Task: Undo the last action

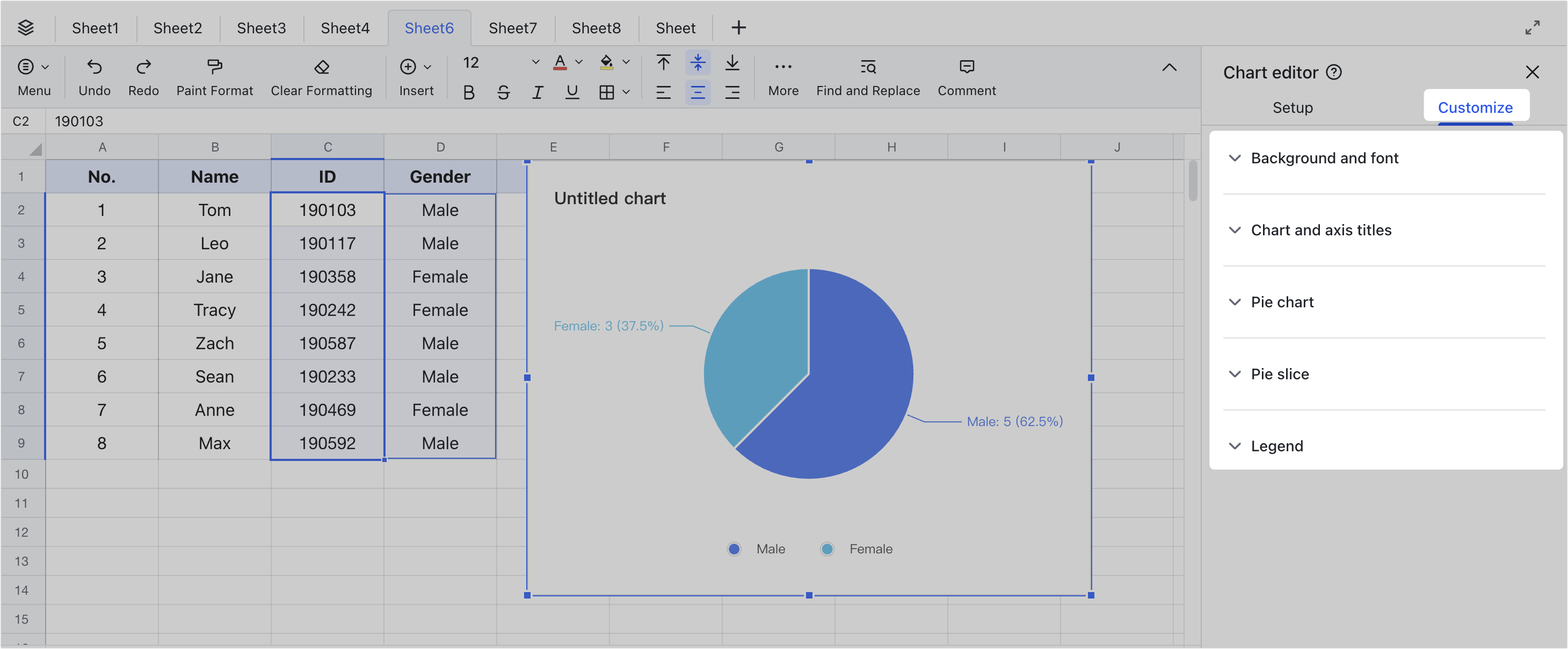Action: [94, 76]
